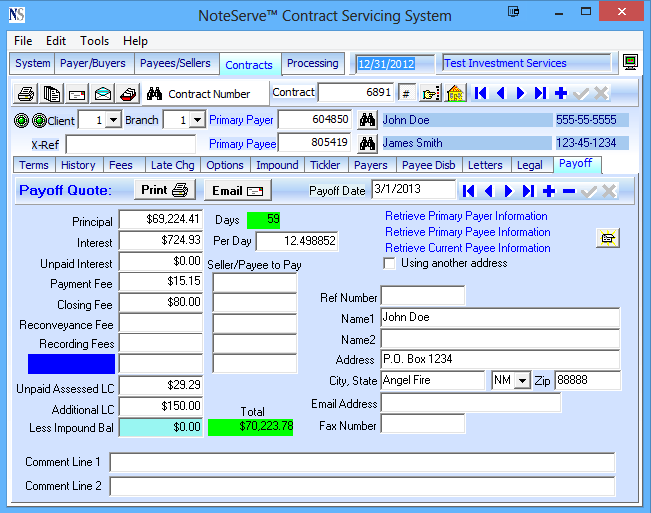This screenshot has width=651, height=513.
Task: Click the printer icon in contract toolbar
Action: pos(26,94)
